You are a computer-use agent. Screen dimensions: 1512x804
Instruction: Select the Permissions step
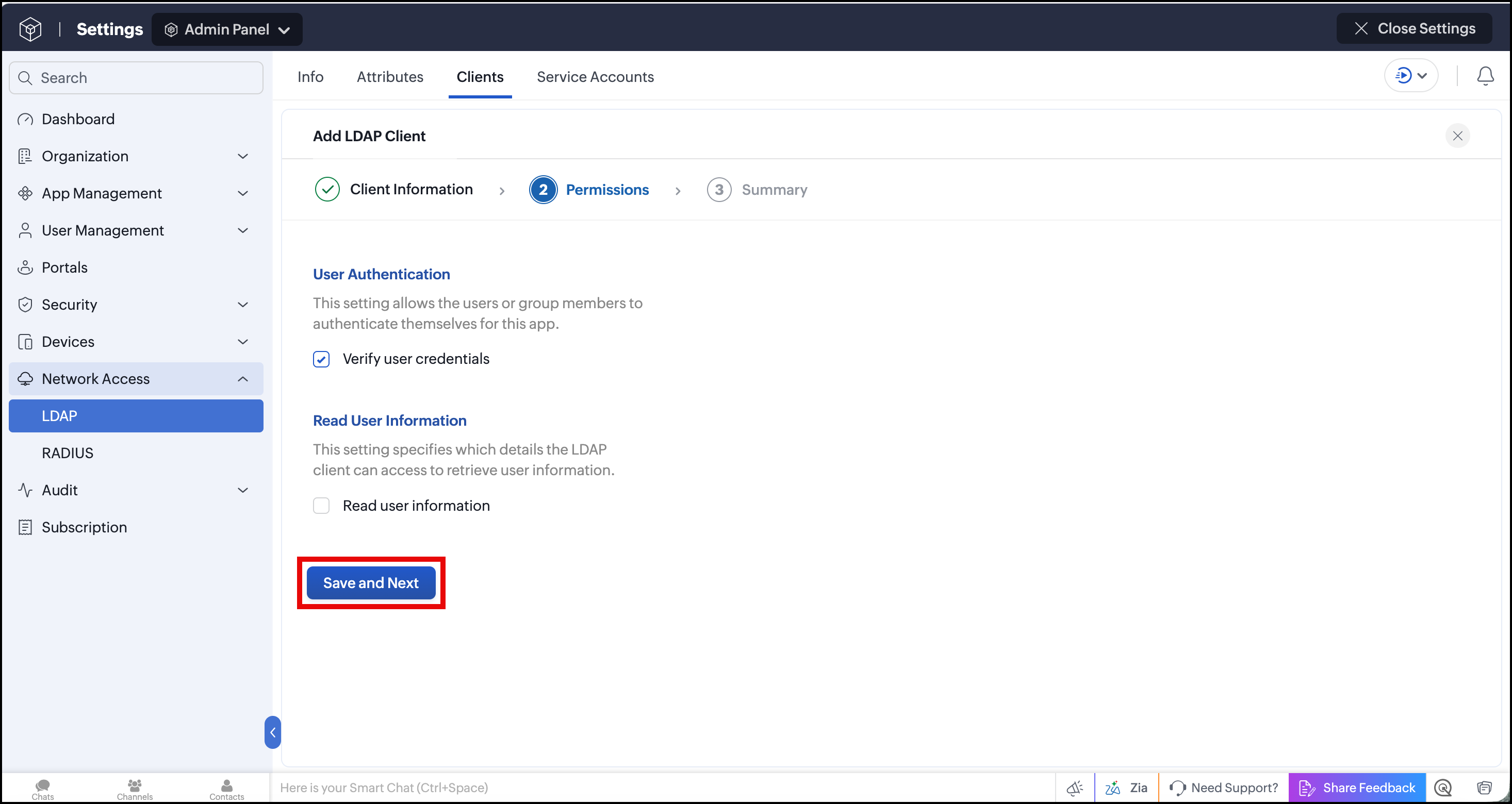point(589,190)
